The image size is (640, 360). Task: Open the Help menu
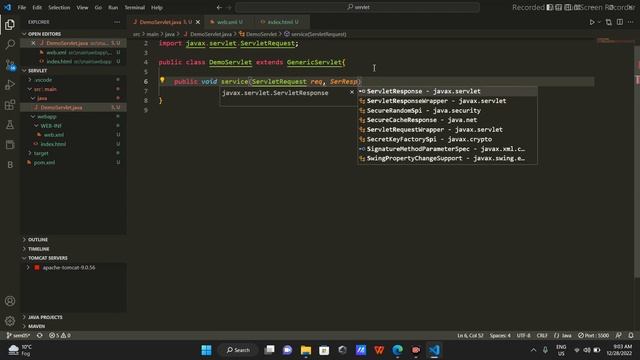[x=157, y=7]
